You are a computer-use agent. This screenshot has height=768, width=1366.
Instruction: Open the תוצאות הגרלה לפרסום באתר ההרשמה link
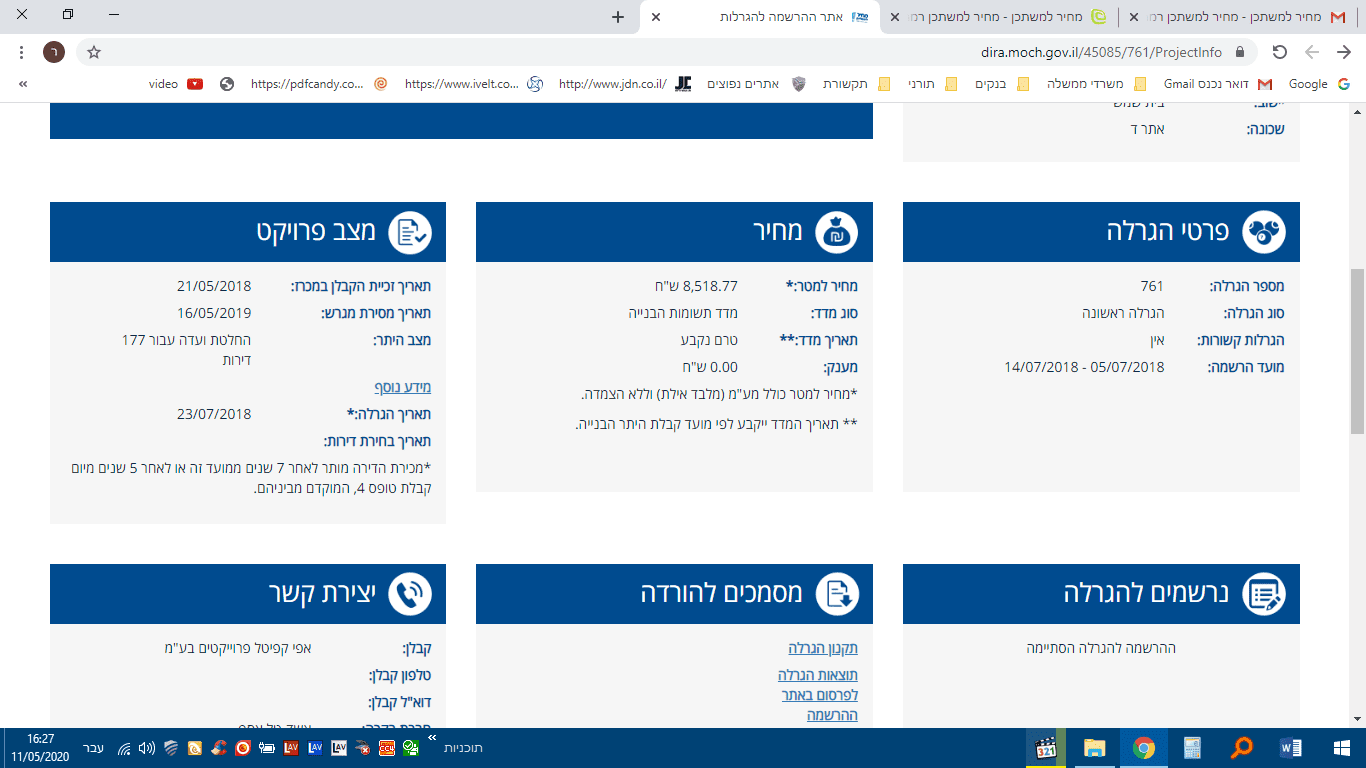(x=818, y=695)
